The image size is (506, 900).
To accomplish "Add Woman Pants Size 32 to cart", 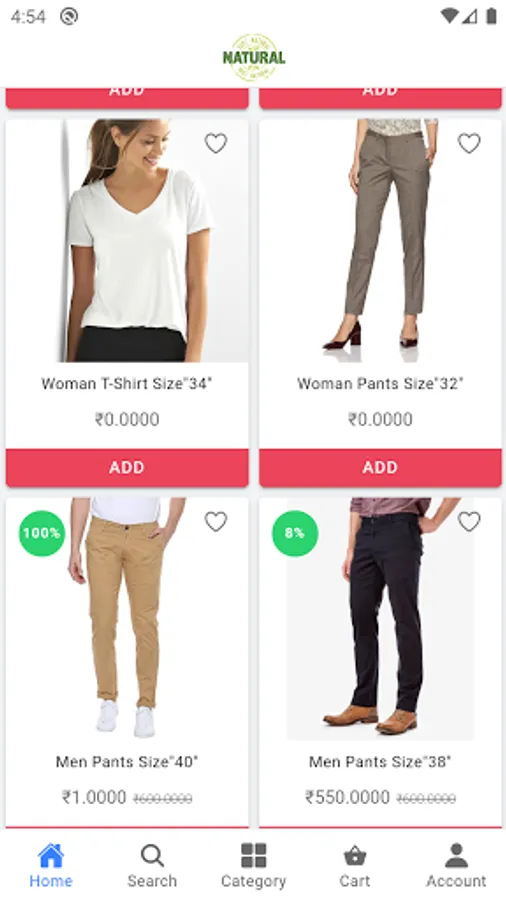I will tap(380, 467).
